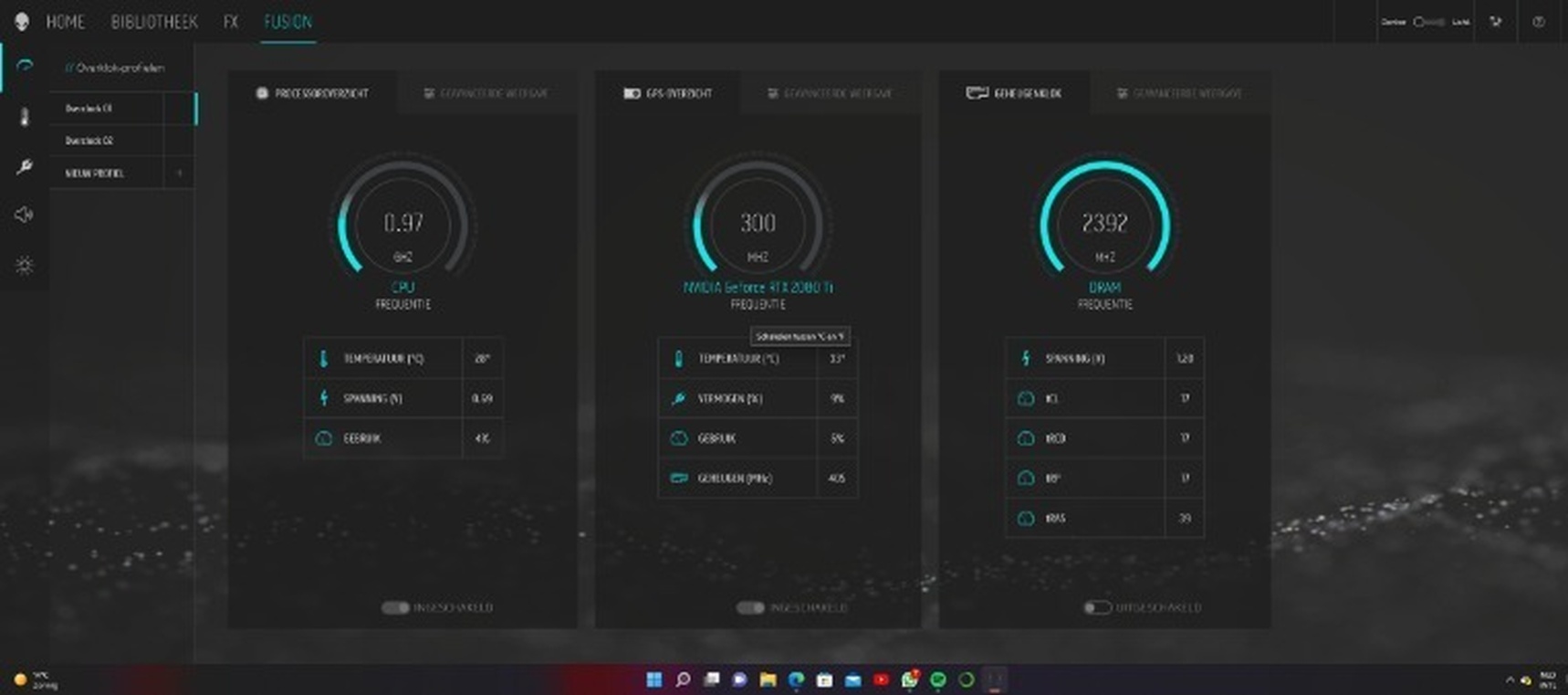Screen dimensions: 1568x695
Task: Click DRAM SPANNING lightning icon
Action: pos(1025,359)
